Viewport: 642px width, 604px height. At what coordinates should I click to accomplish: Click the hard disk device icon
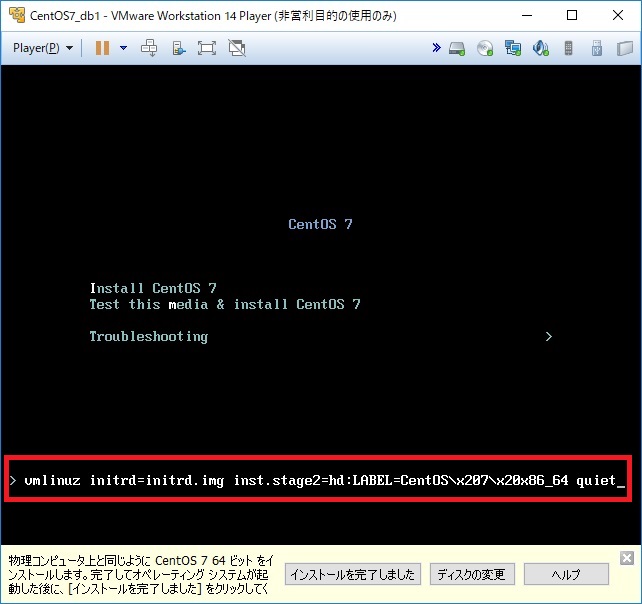pos(457,48)
